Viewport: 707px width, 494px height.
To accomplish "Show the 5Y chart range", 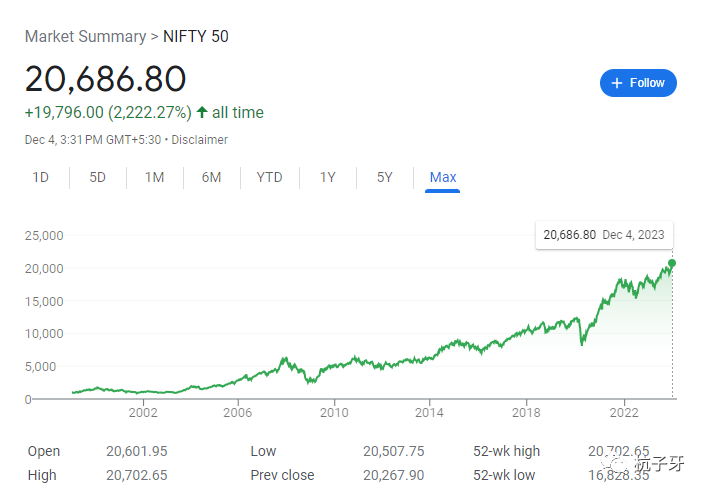I will click(x=385, y=177).
